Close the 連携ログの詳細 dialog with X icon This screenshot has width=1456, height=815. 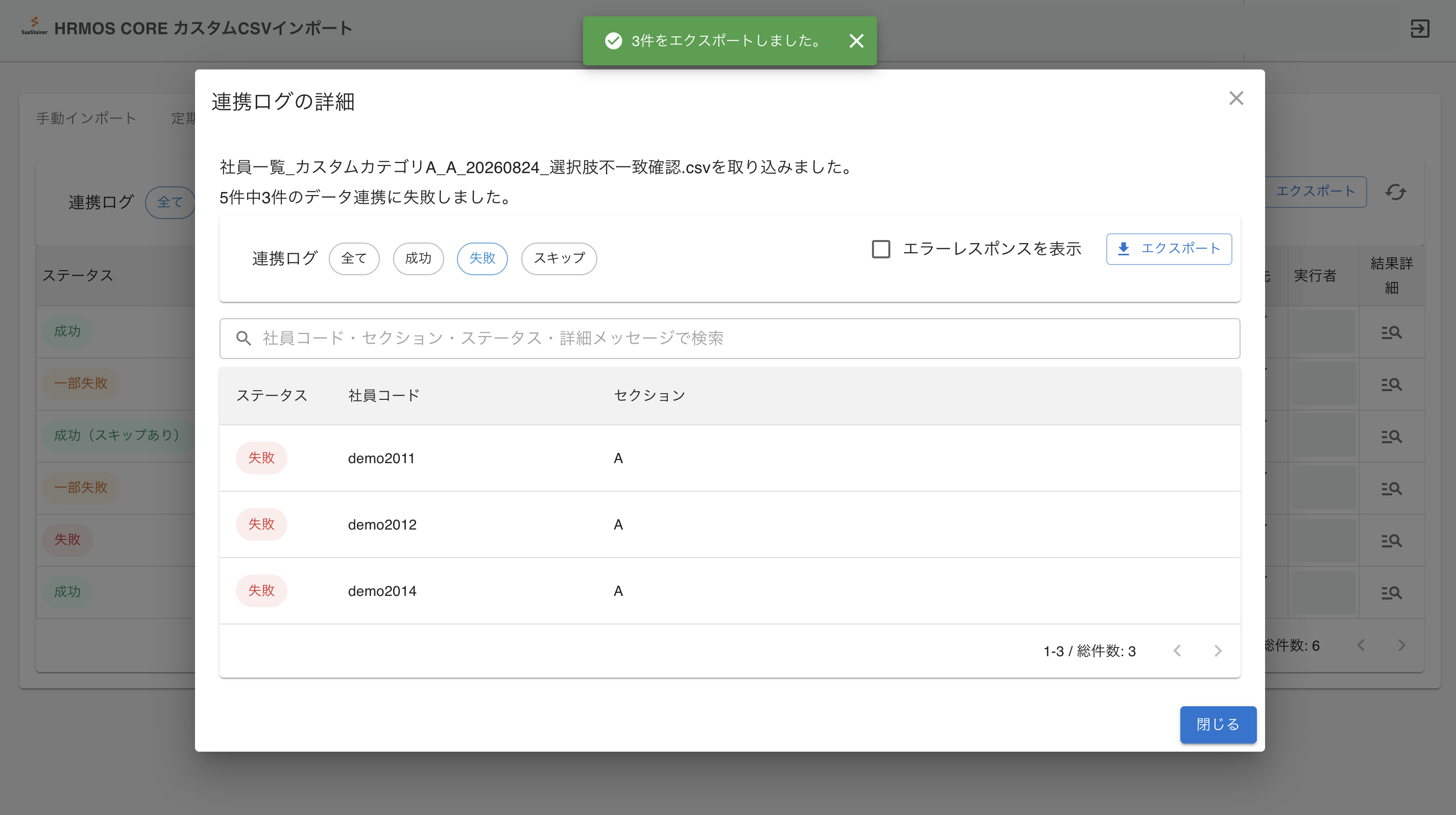click(x=1236, y=99)
